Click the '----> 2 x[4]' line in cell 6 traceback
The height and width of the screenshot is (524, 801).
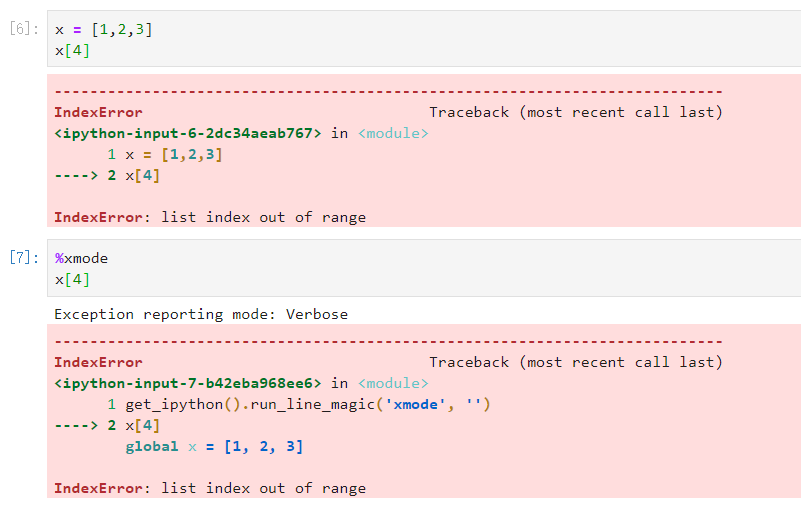pos(107,176)
